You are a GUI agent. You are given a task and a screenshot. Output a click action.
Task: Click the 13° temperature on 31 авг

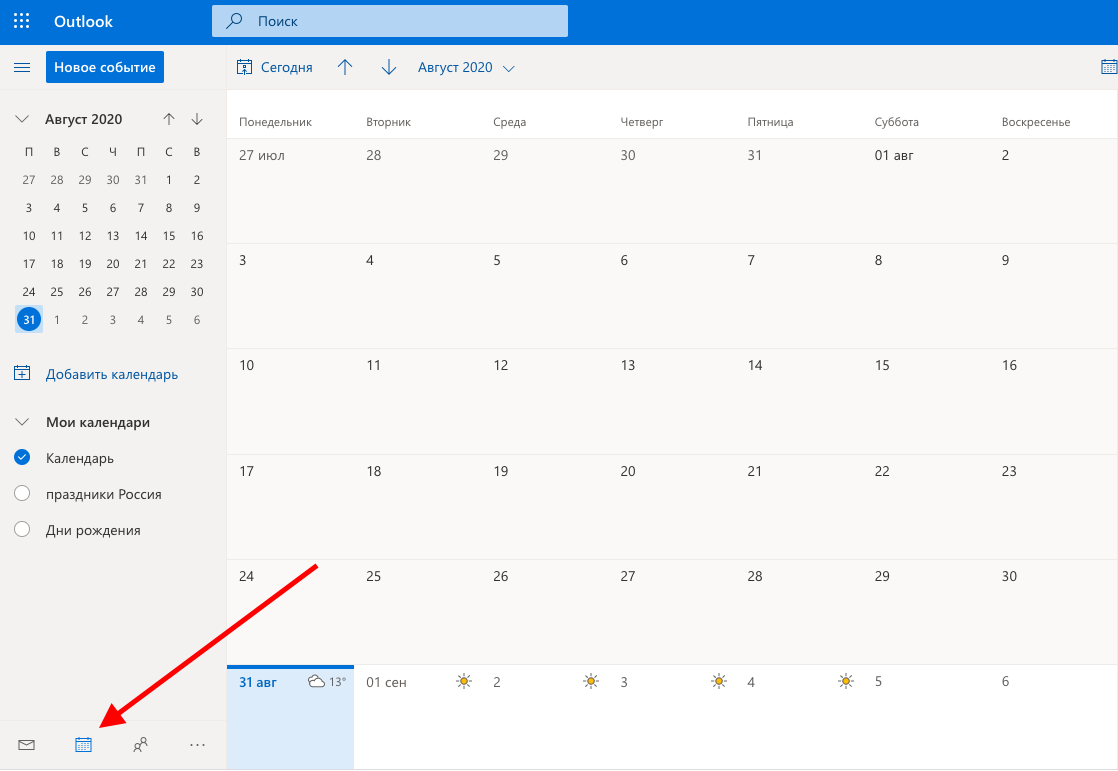point(337,682)
